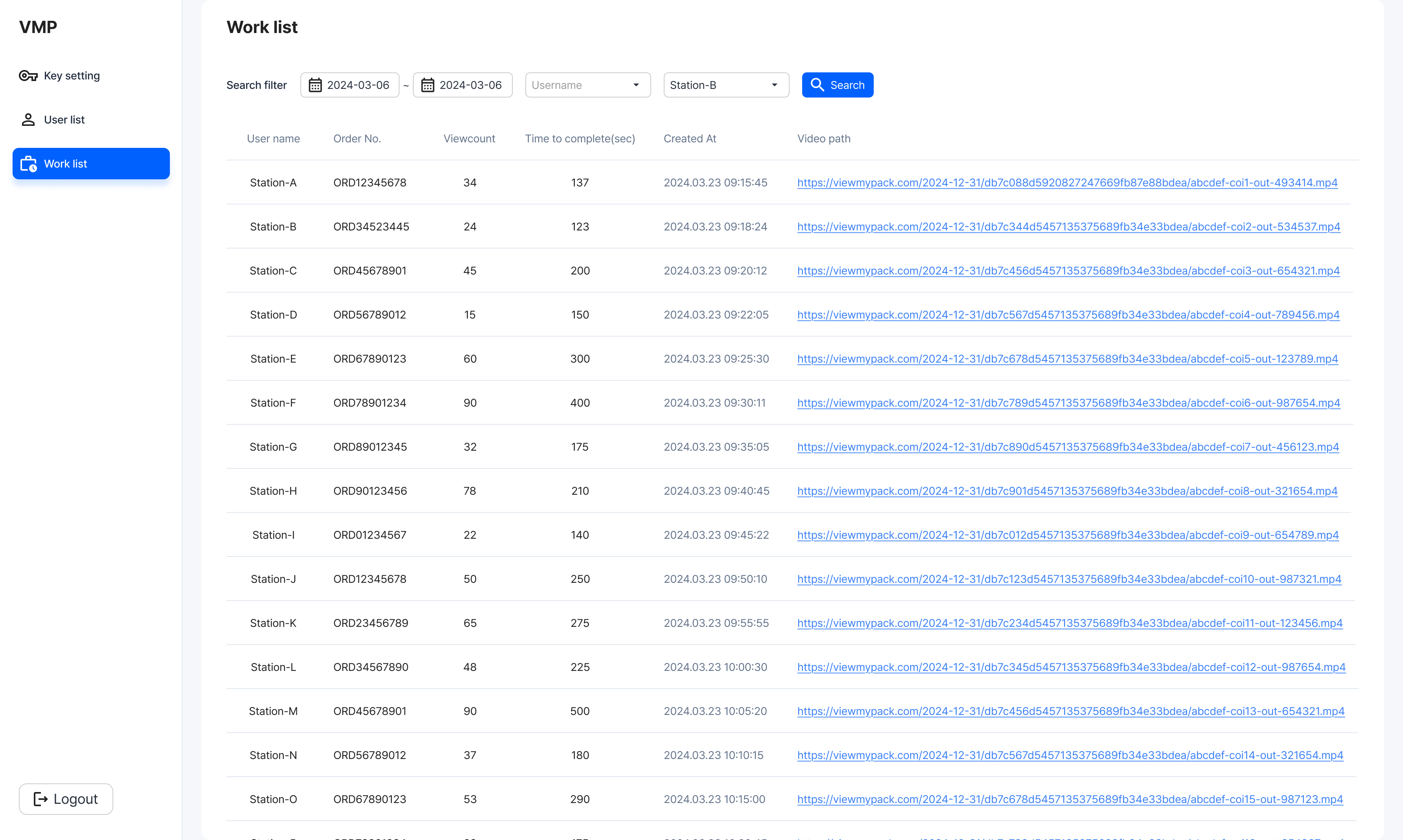Click the end date calendar icon
1403x840 pixels.
click(427, 85)
